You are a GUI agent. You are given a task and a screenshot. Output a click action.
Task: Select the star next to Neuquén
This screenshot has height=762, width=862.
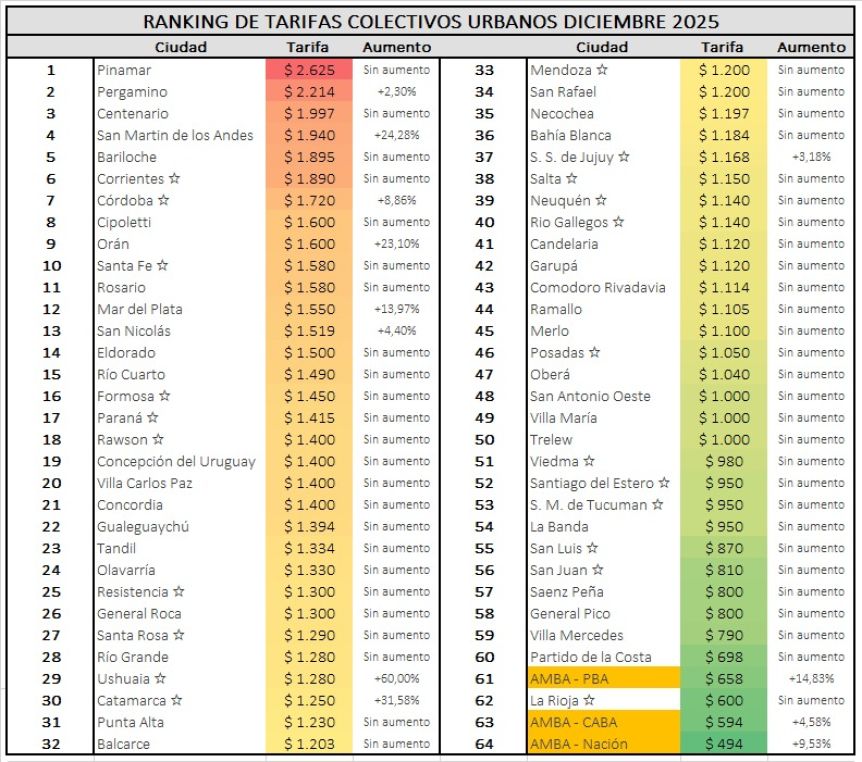[x=600, y=201]
